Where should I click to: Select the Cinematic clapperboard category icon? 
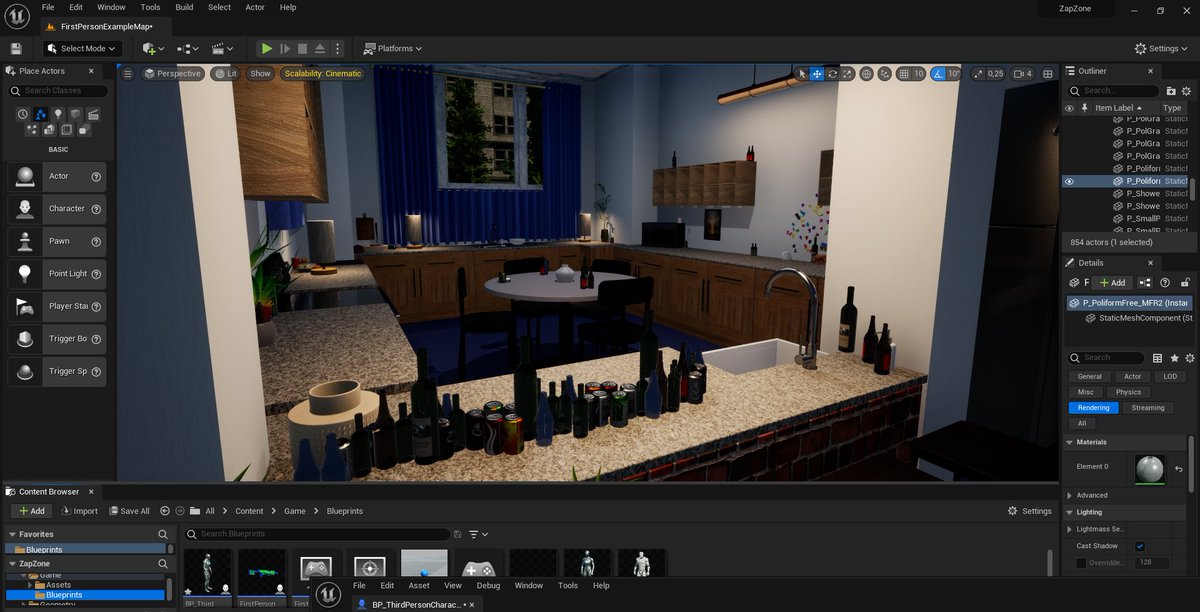coord(93,114)
